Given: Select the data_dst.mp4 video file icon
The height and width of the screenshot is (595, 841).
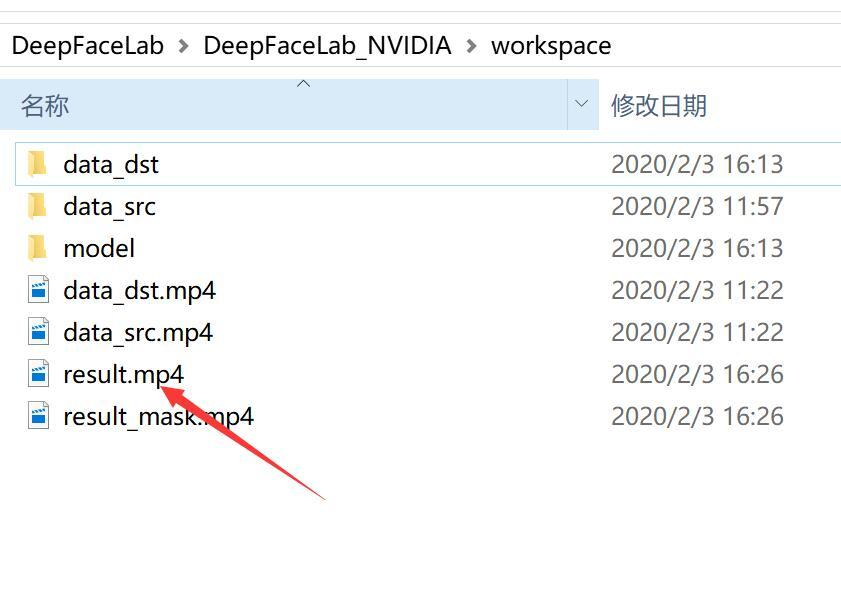Looking at the screenshot, I should (39, 290).
